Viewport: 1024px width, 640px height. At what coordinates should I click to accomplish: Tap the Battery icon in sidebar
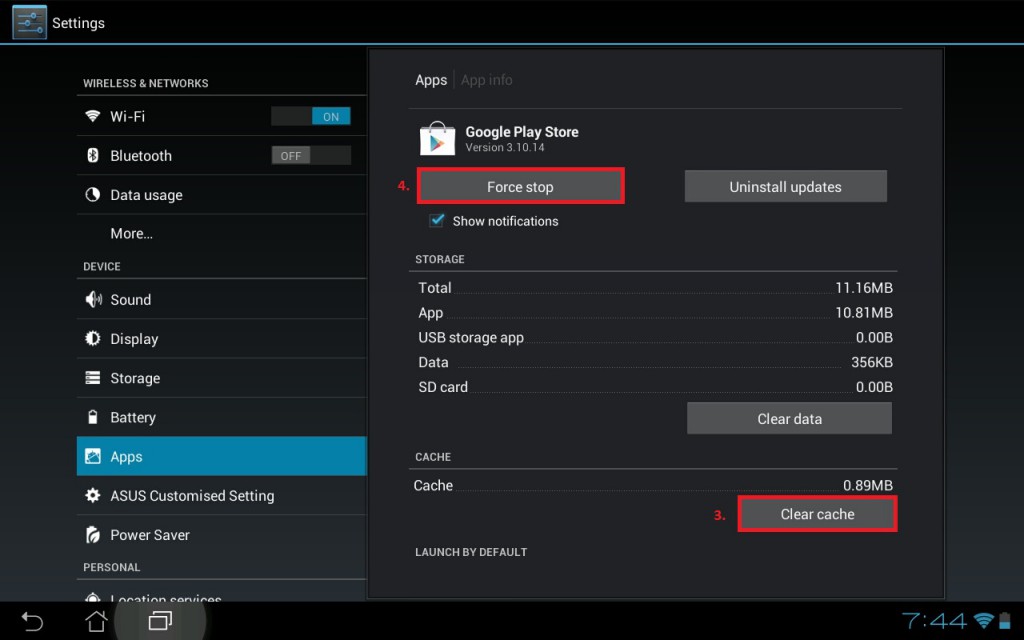93,417
